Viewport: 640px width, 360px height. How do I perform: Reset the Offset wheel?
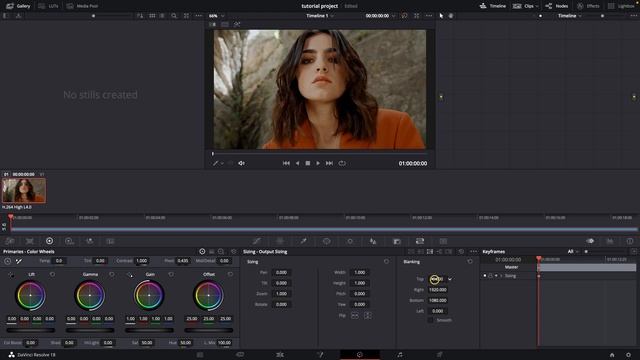tap(231, 274)
